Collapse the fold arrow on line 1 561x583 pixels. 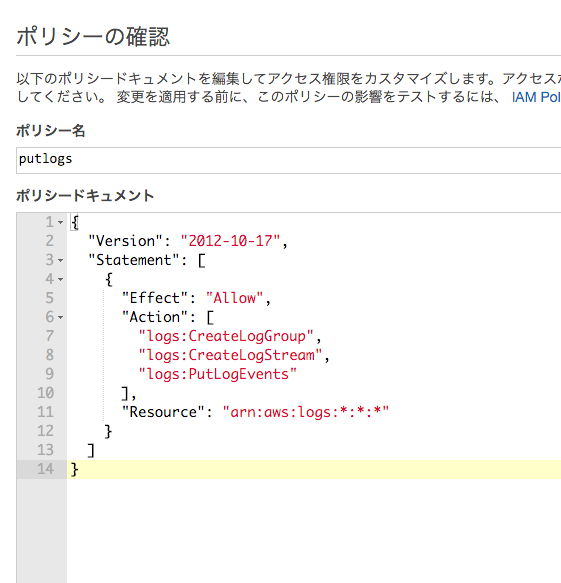pos(60,222)
